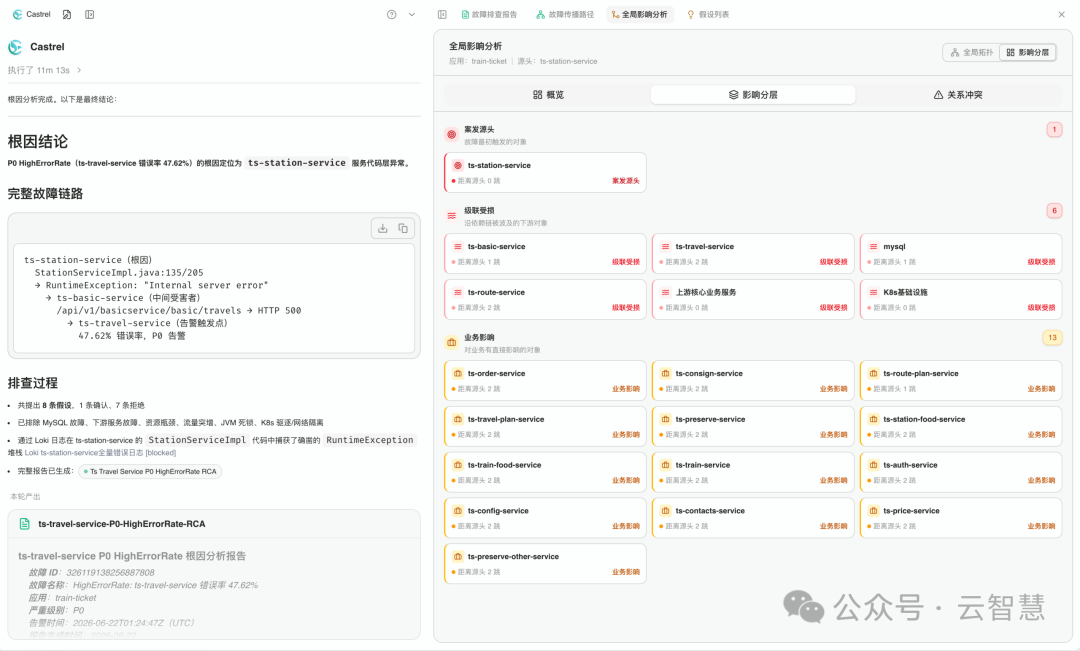This screenshot has height=651, width=1080.
Task: Click the 业务影响 tag on ts-order-service card
Action: pyautogui.click(x=625, y=389)
